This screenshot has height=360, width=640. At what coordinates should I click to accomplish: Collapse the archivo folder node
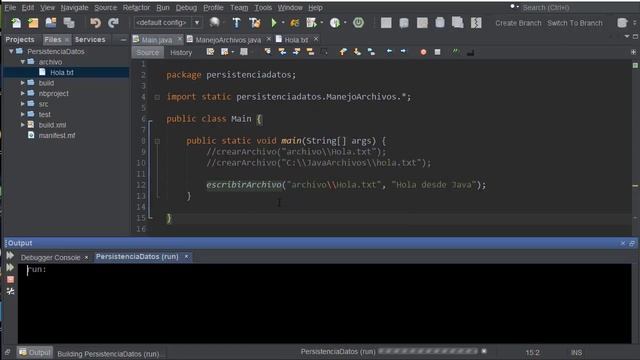click(x=23, y=62)
